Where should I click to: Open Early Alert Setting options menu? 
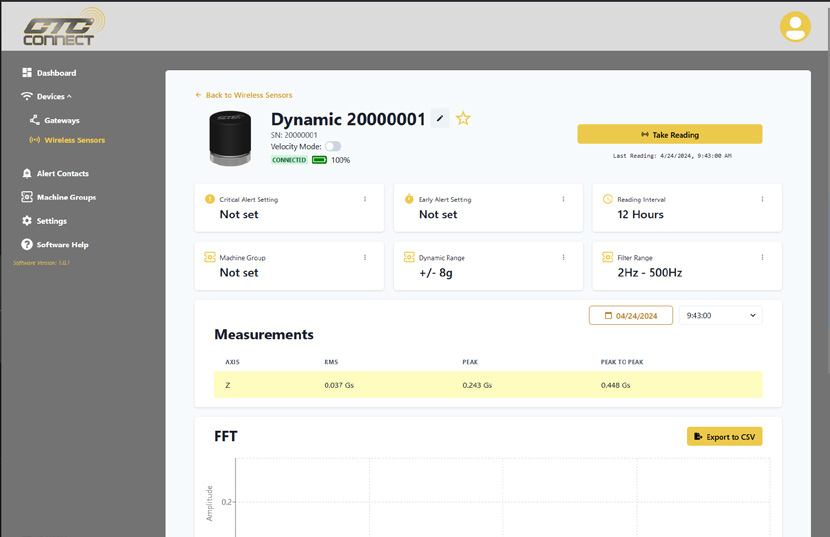click(563, 199)
